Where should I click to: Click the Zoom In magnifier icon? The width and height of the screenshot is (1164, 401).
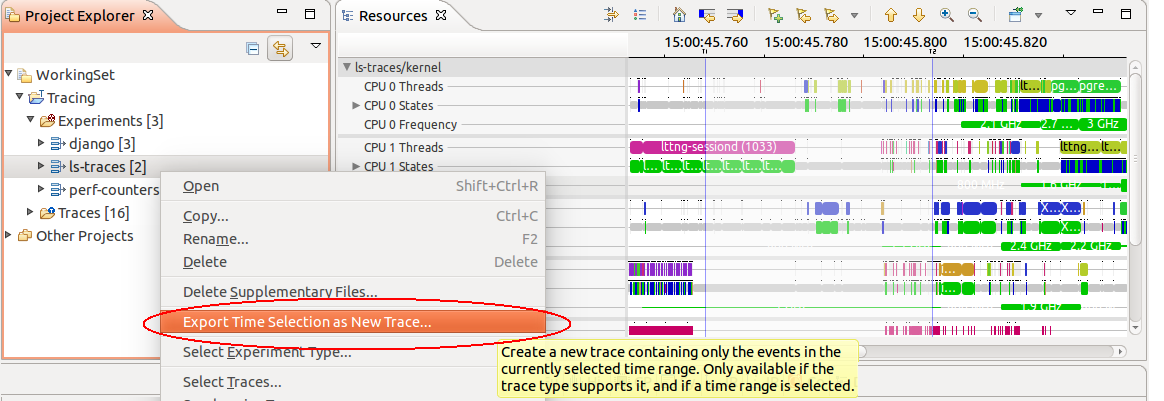tap(947, 16)
